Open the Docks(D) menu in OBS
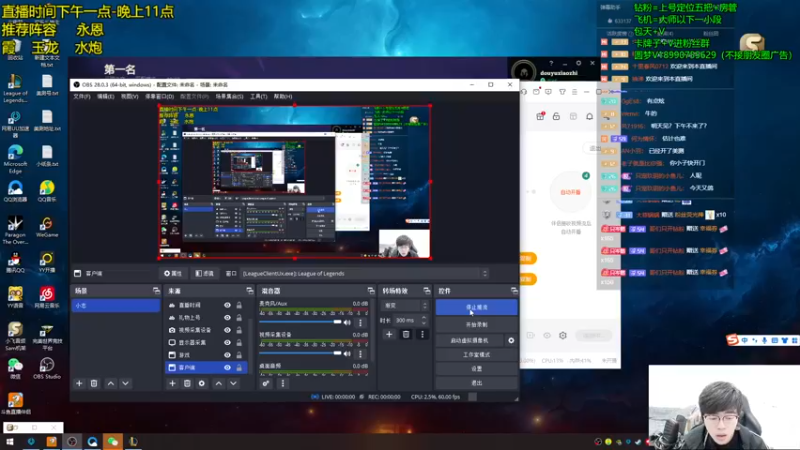Image resolution: width=800 pixels, height=450 pixels. [160, 96]
